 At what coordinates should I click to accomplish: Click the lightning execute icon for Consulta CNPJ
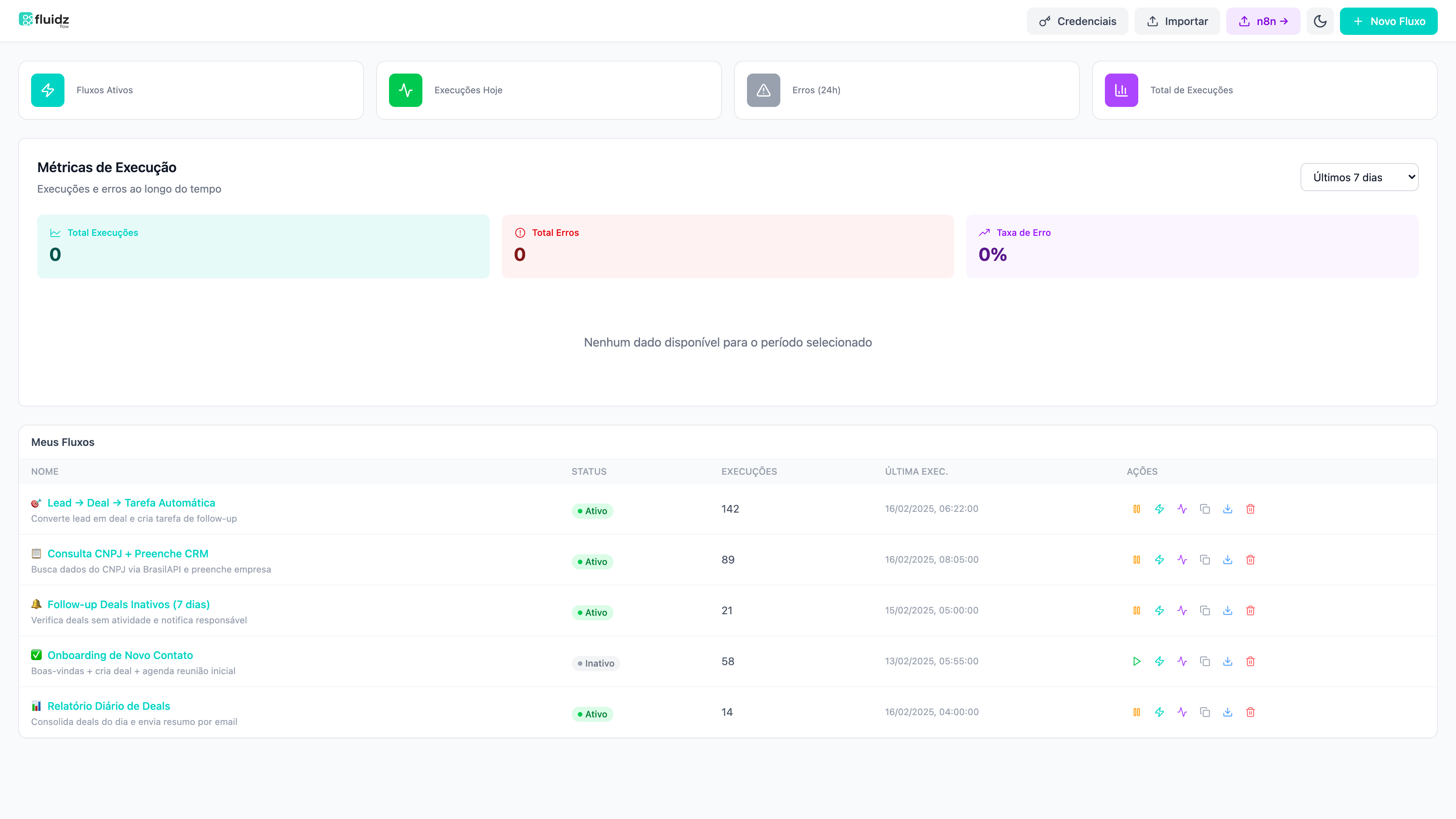pos(1160,560)
